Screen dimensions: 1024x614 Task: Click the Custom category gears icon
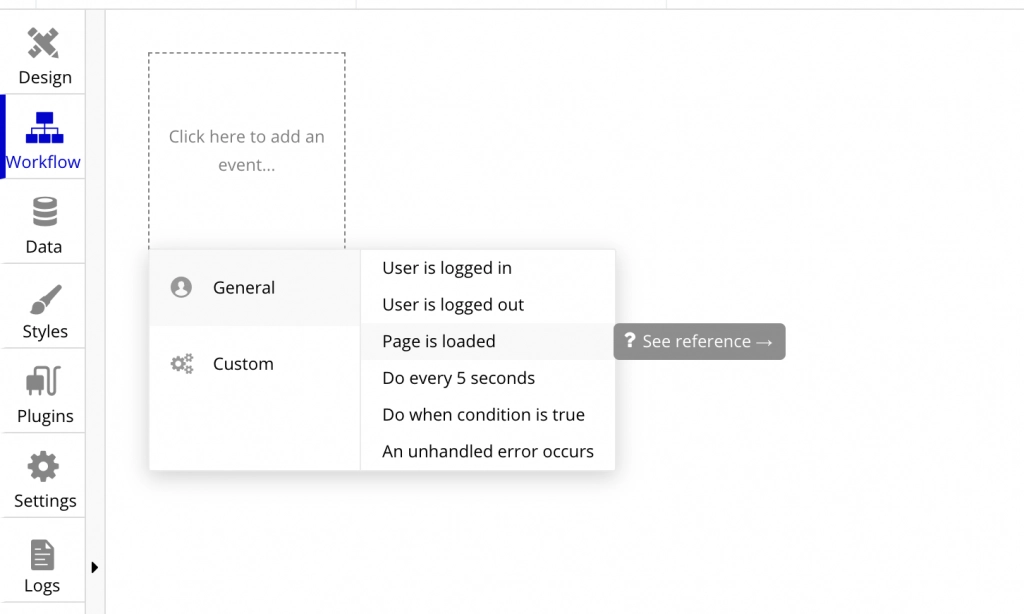182,364
